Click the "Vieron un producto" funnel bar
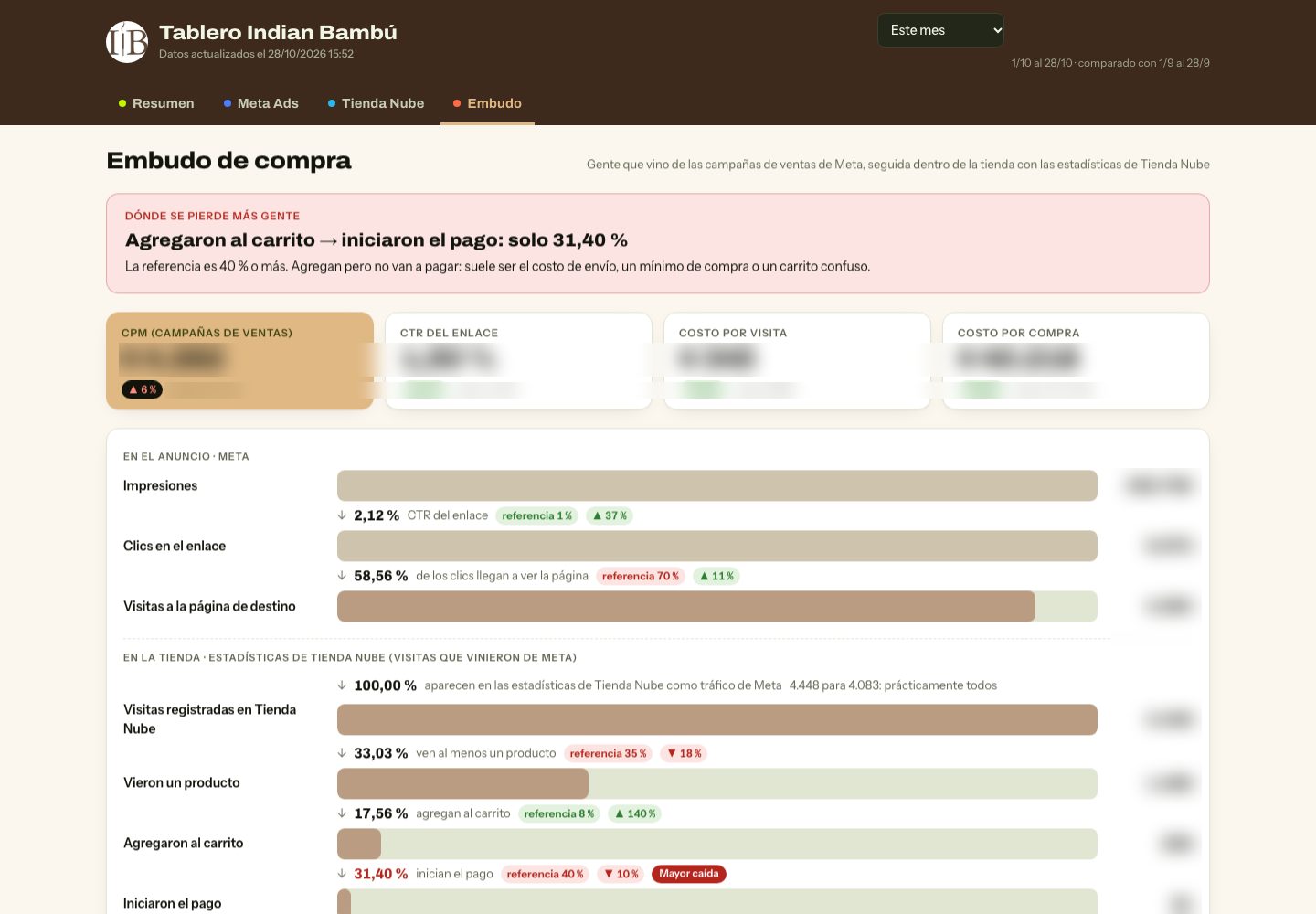1316x914 pixels. pyautogui.click(x=717, y=783)
